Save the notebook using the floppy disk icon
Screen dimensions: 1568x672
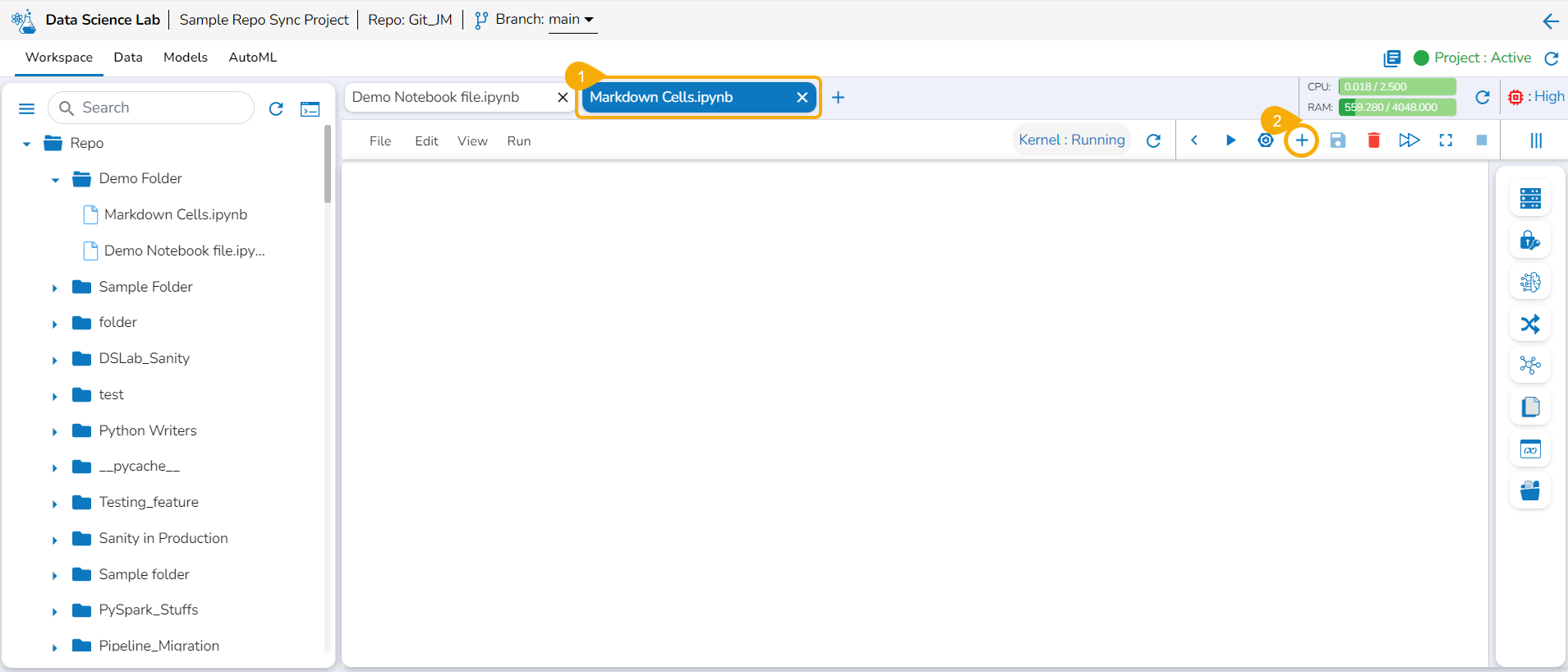pyautogui.click(x=1338, y=140)
